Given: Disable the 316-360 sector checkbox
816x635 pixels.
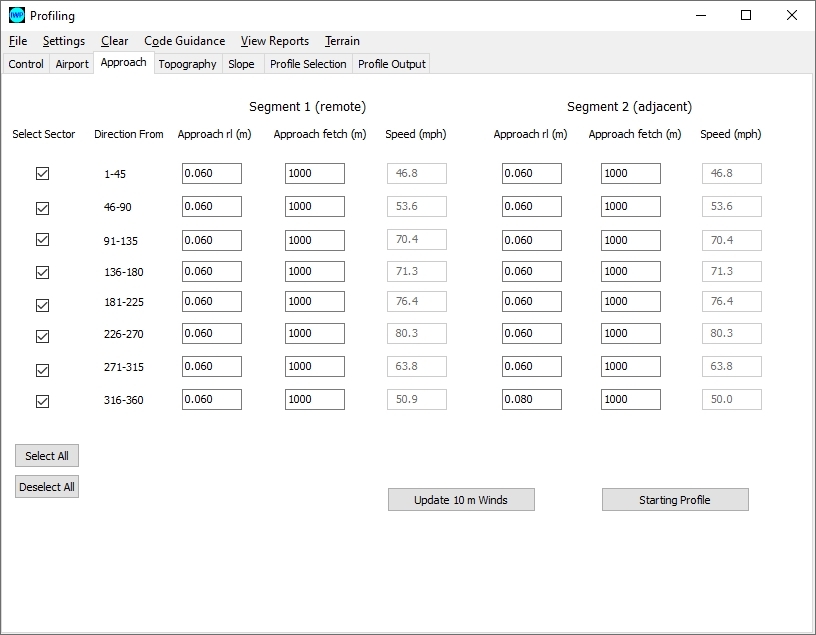Looking at the screenshot, I should coord(42,401).
